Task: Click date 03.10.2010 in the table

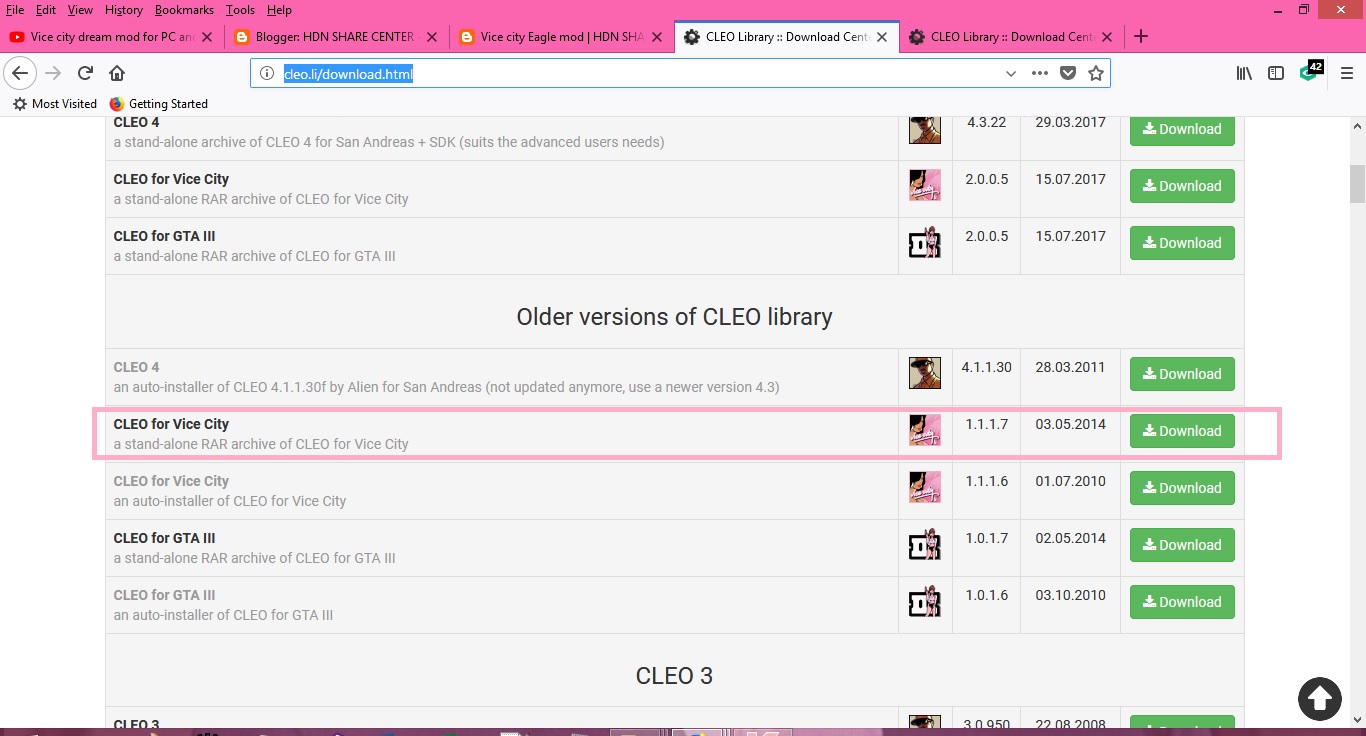Action: tap(1070, 595)
